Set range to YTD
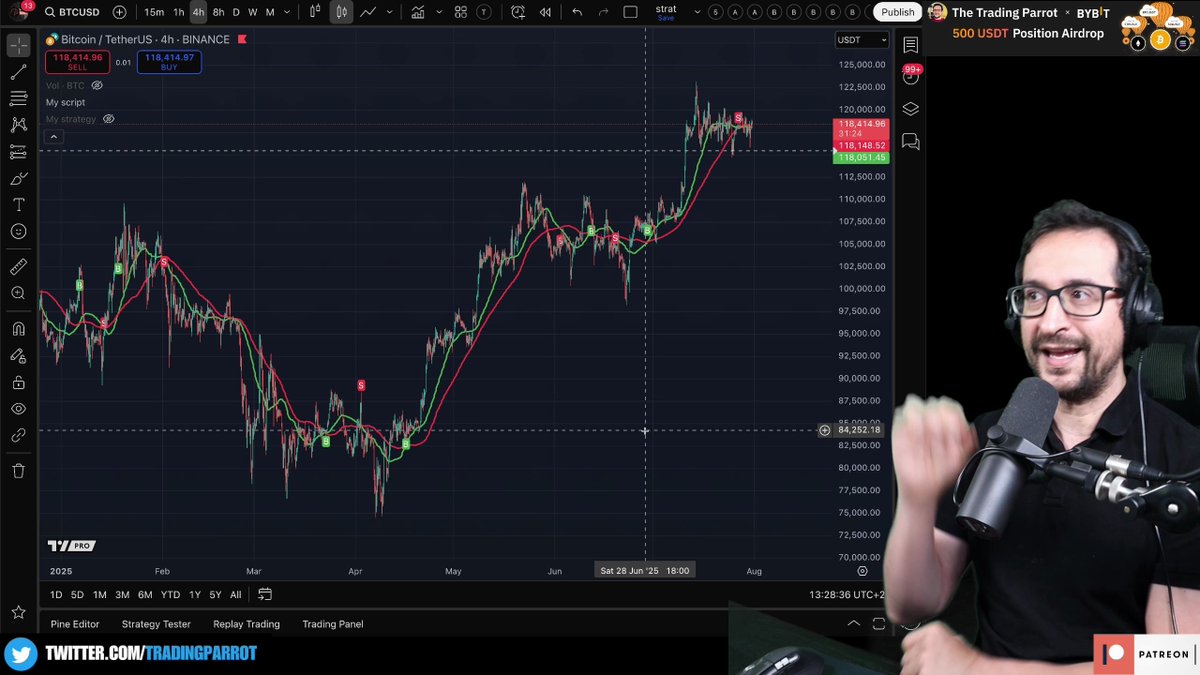Screen dimensions: 1200x675 170,595
